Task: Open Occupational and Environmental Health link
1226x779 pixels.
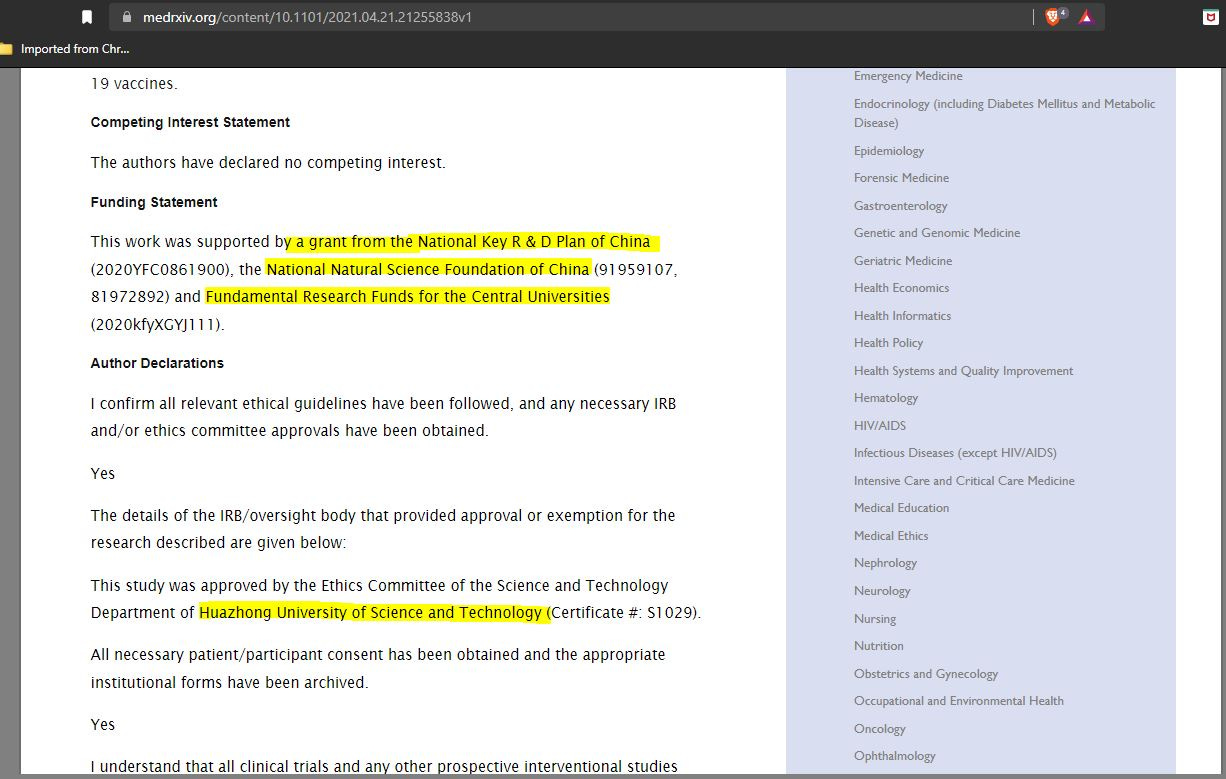Action: (x=959, y=701)
